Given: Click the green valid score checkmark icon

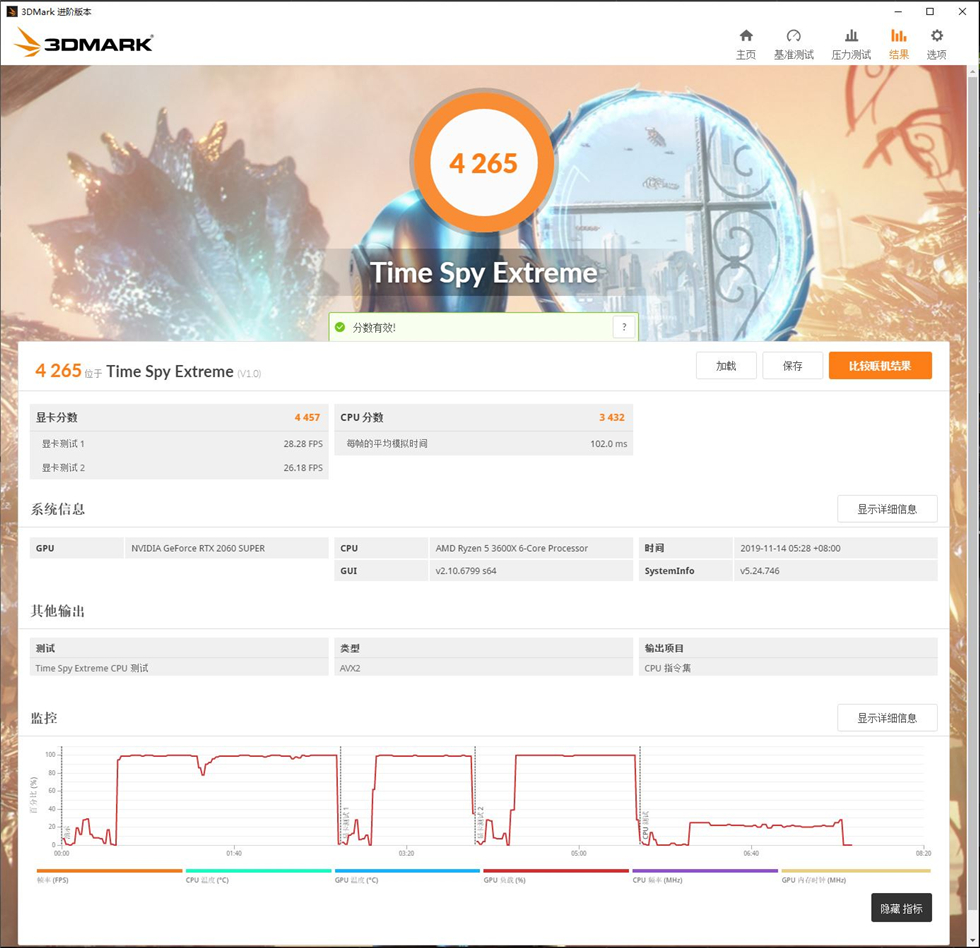Looking at the screenshot, I should [x=340, y=327].
